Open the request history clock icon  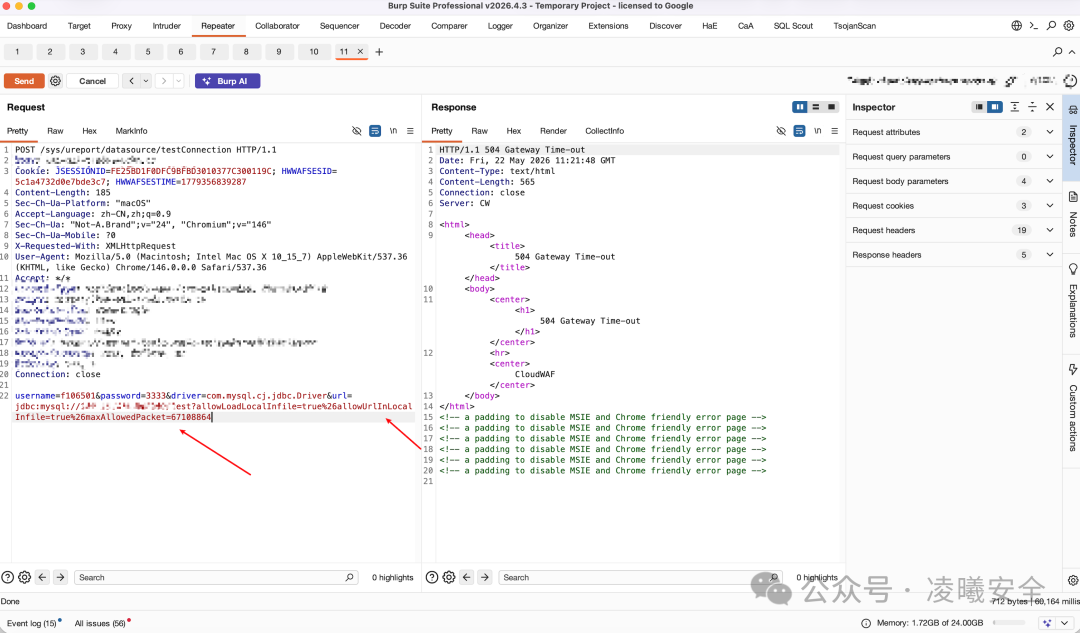tap(1070, 81)
